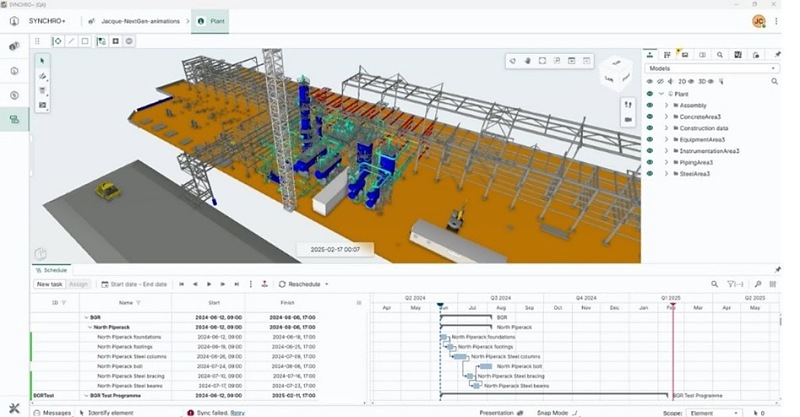Image resolution: width=800 pixels, height=417 pixels.
Task: Click the 3D view orientation cube
Action: coord(614,73)
